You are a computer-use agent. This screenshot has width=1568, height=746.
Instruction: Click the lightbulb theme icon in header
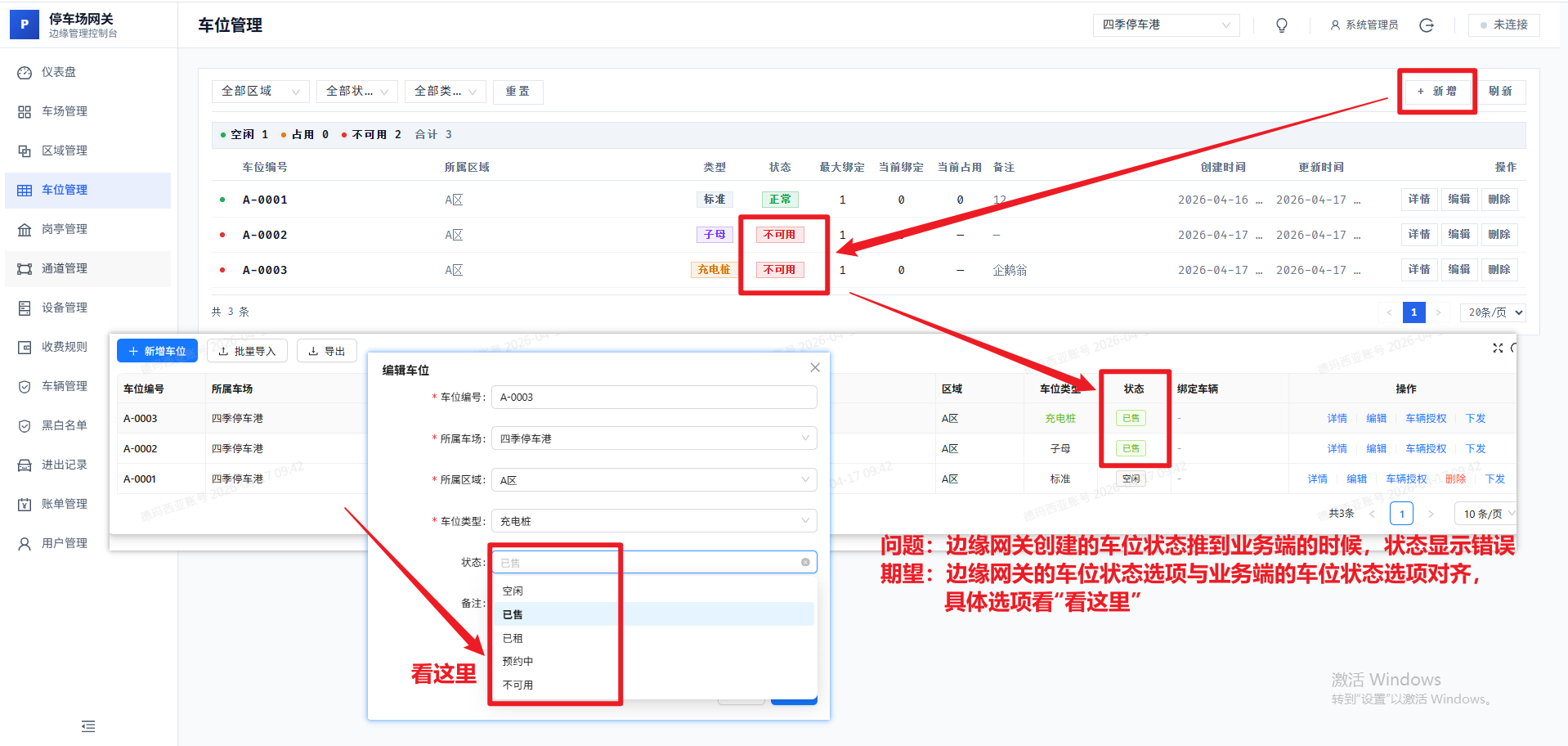1281,25
